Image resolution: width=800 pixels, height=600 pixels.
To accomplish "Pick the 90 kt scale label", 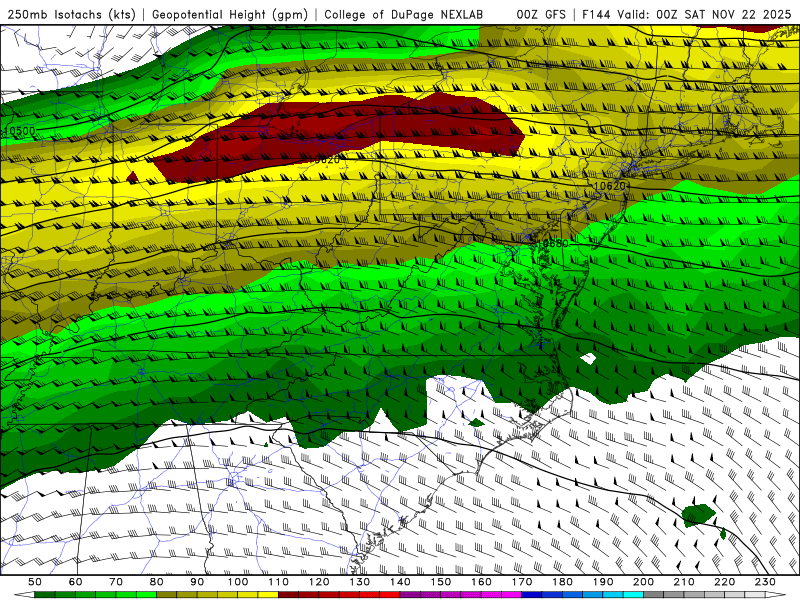I will click(x=197, y=582).
